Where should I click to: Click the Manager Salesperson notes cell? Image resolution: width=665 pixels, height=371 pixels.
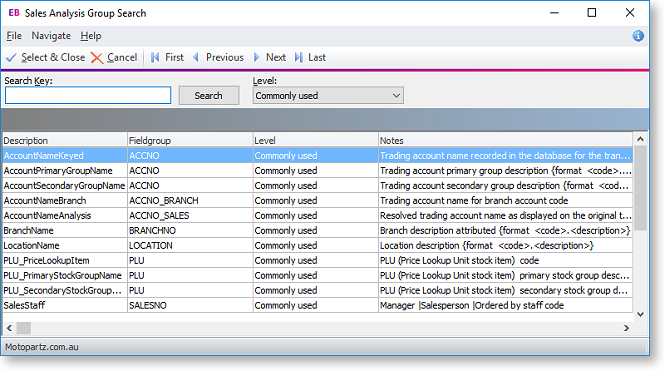(x=505, y=305)
